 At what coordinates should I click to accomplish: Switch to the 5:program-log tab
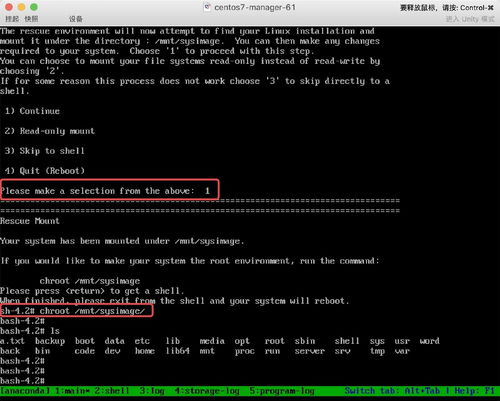coord(282,391)
